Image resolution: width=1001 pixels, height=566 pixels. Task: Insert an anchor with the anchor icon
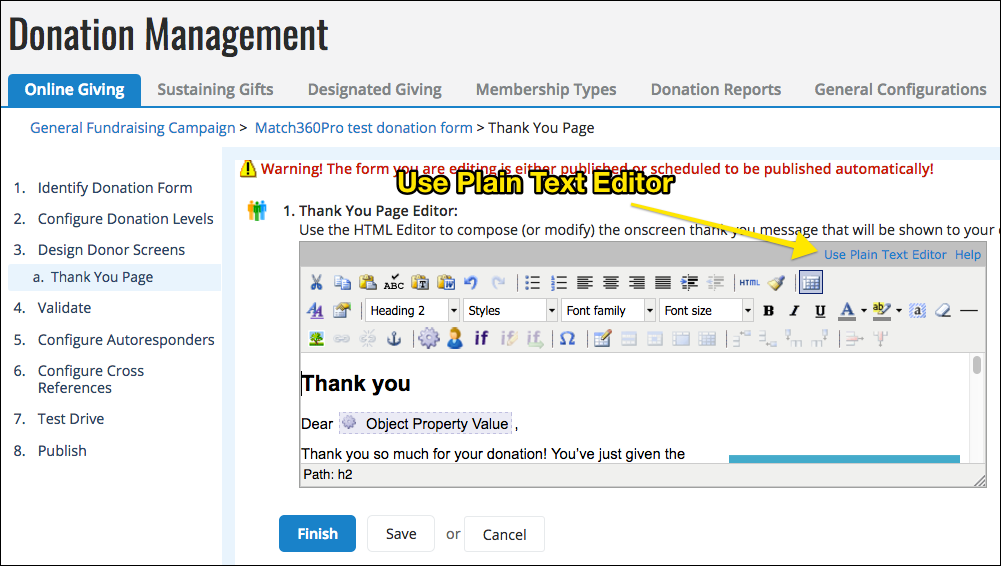pos(394,339)
